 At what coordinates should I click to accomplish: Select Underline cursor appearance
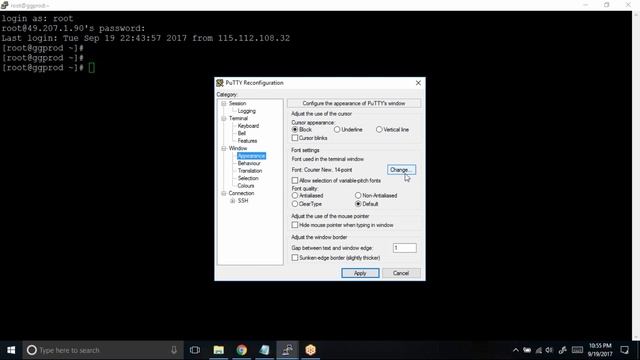(337, 129)
